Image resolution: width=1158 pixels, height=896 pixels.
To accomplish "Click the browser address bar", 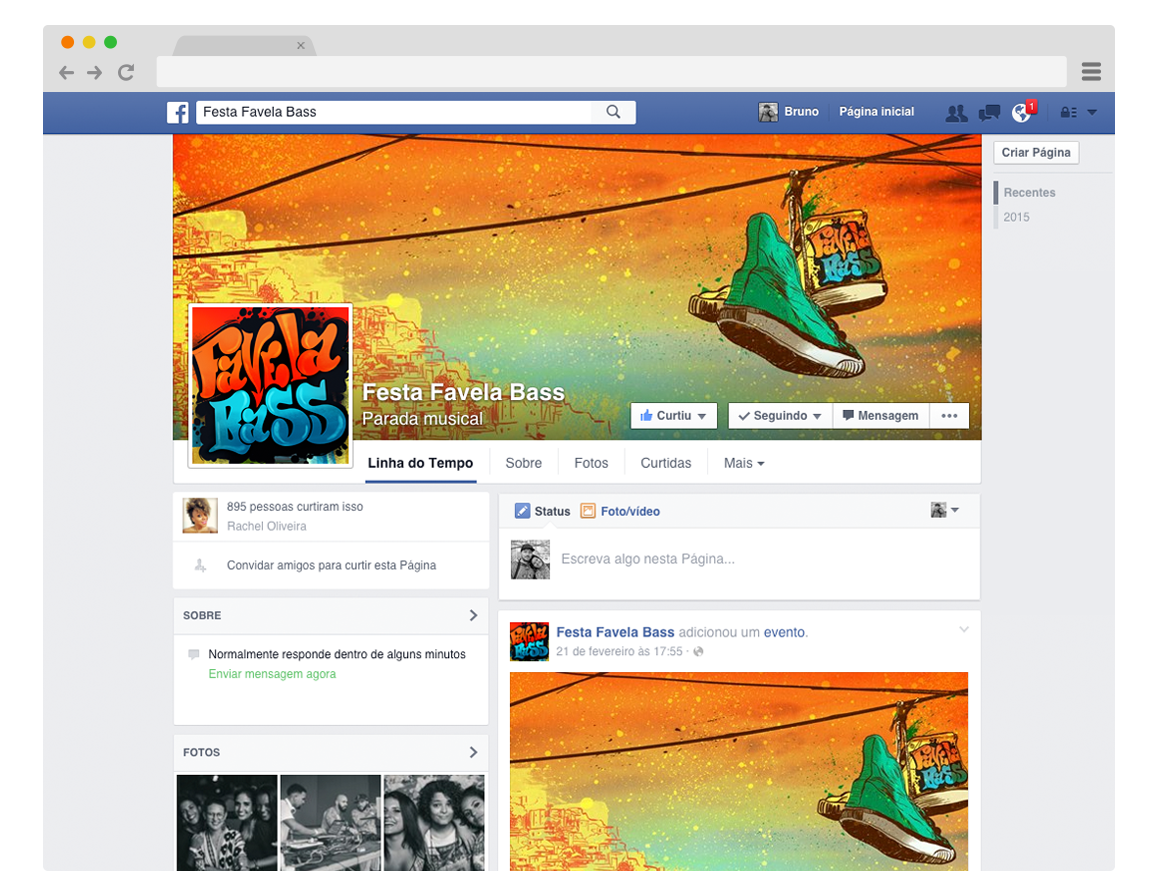I will (x=611, y=72).
